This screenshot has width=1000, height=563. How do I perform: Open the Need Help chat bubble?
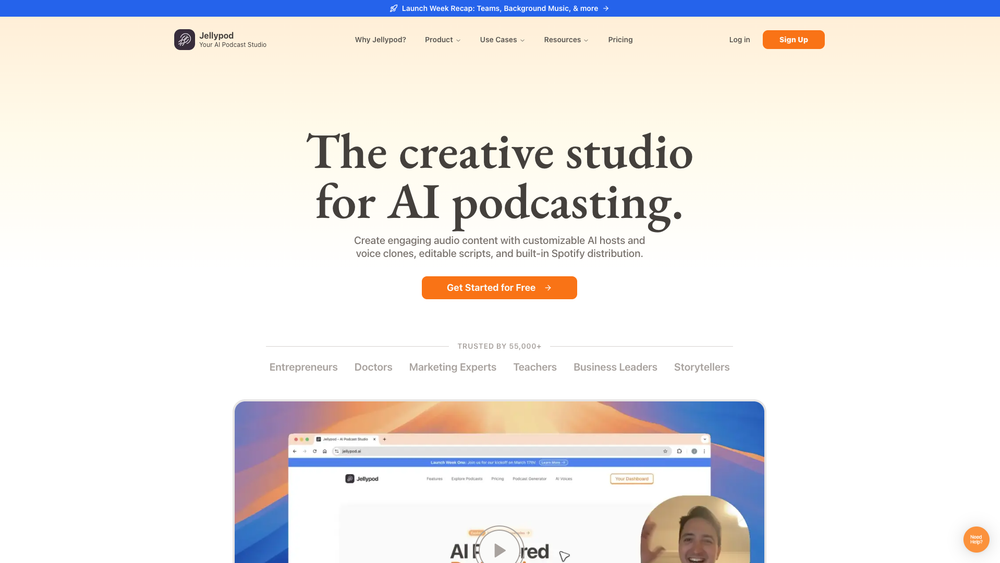click(976, 539)
